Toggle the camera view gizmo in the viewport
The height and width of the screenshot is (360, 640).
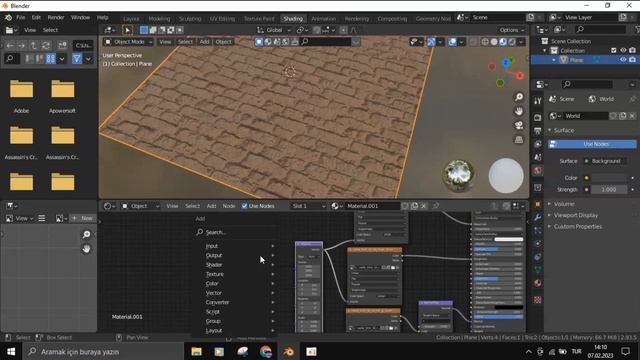click(519, 125)
